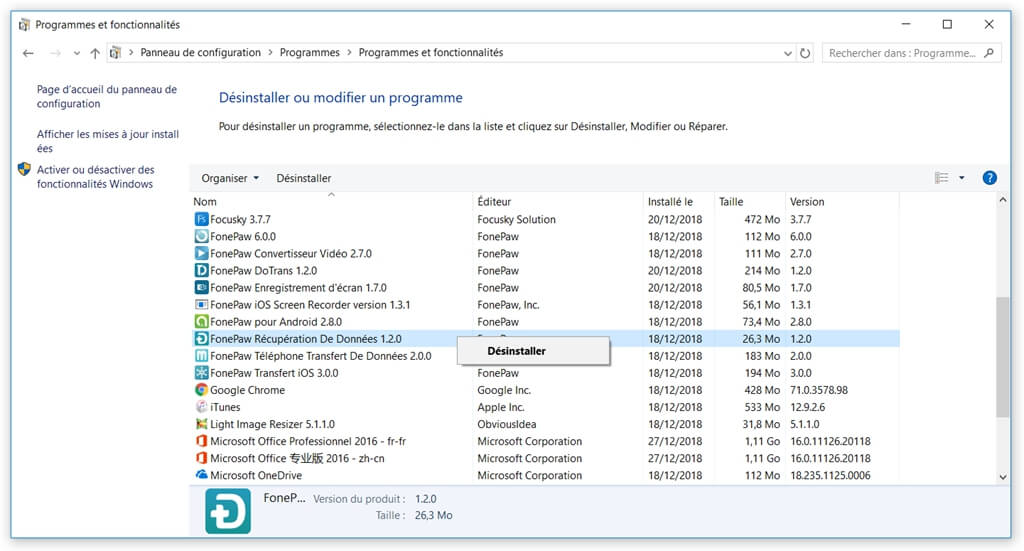This screenshot has height=551, width=1024.
Task: Click the scrollbar up arrow
Action: pyautogui.click(x=1002, y=200)
